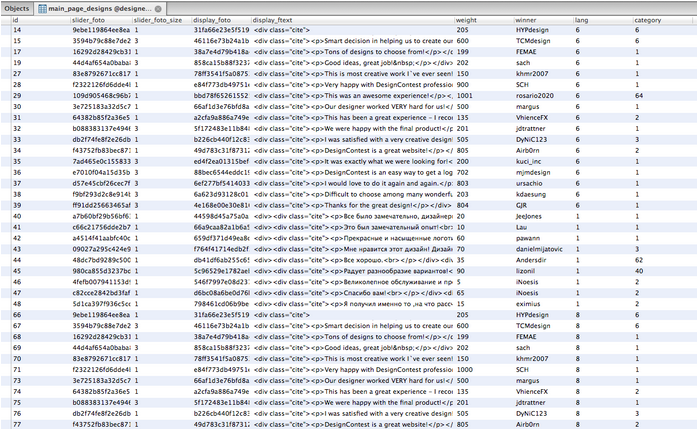698x430 pixels.
Task: Click weight value 5 in row 46
Action: coord(459,282)
